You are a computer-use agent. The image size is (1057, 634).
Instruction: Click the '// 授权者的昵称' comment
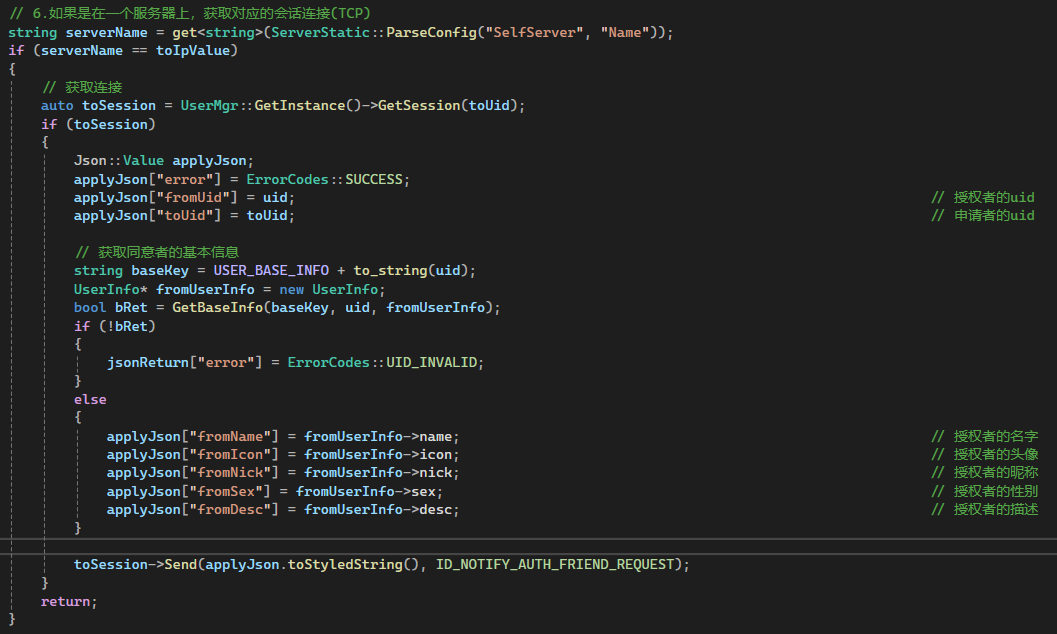pos(985,473)
